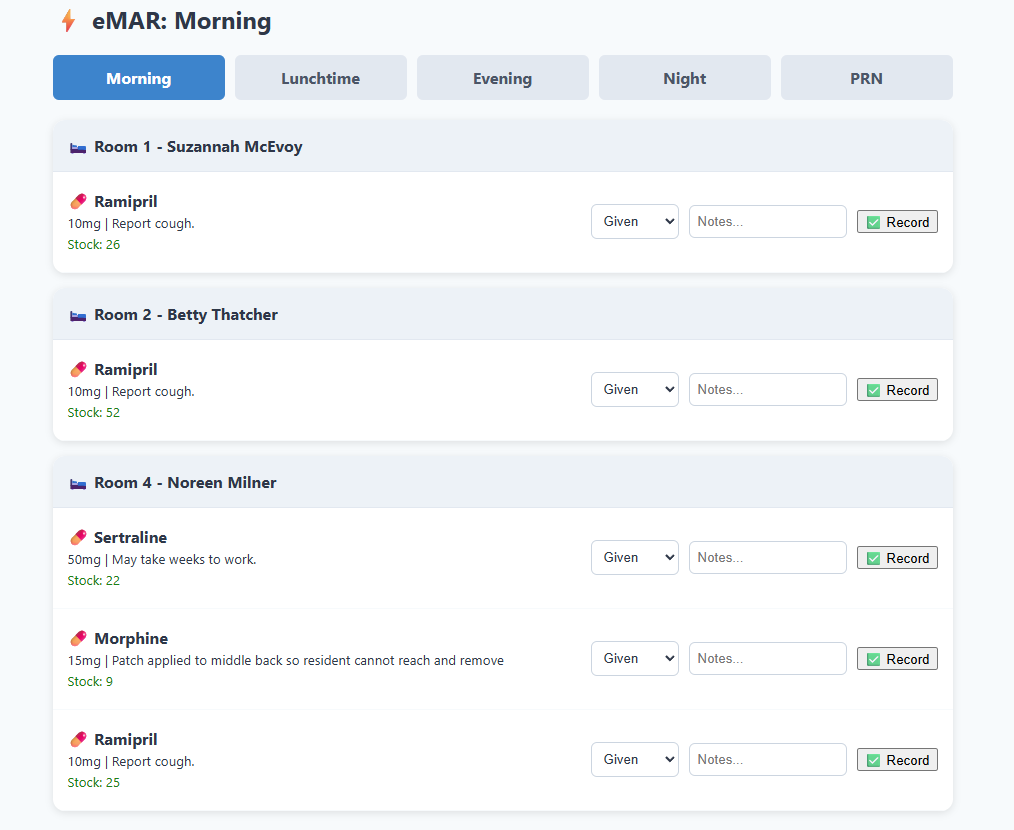The height and width of the screenshot is (830, 1014).
Task: Select the Morning tab
Action: coord(139,78)
